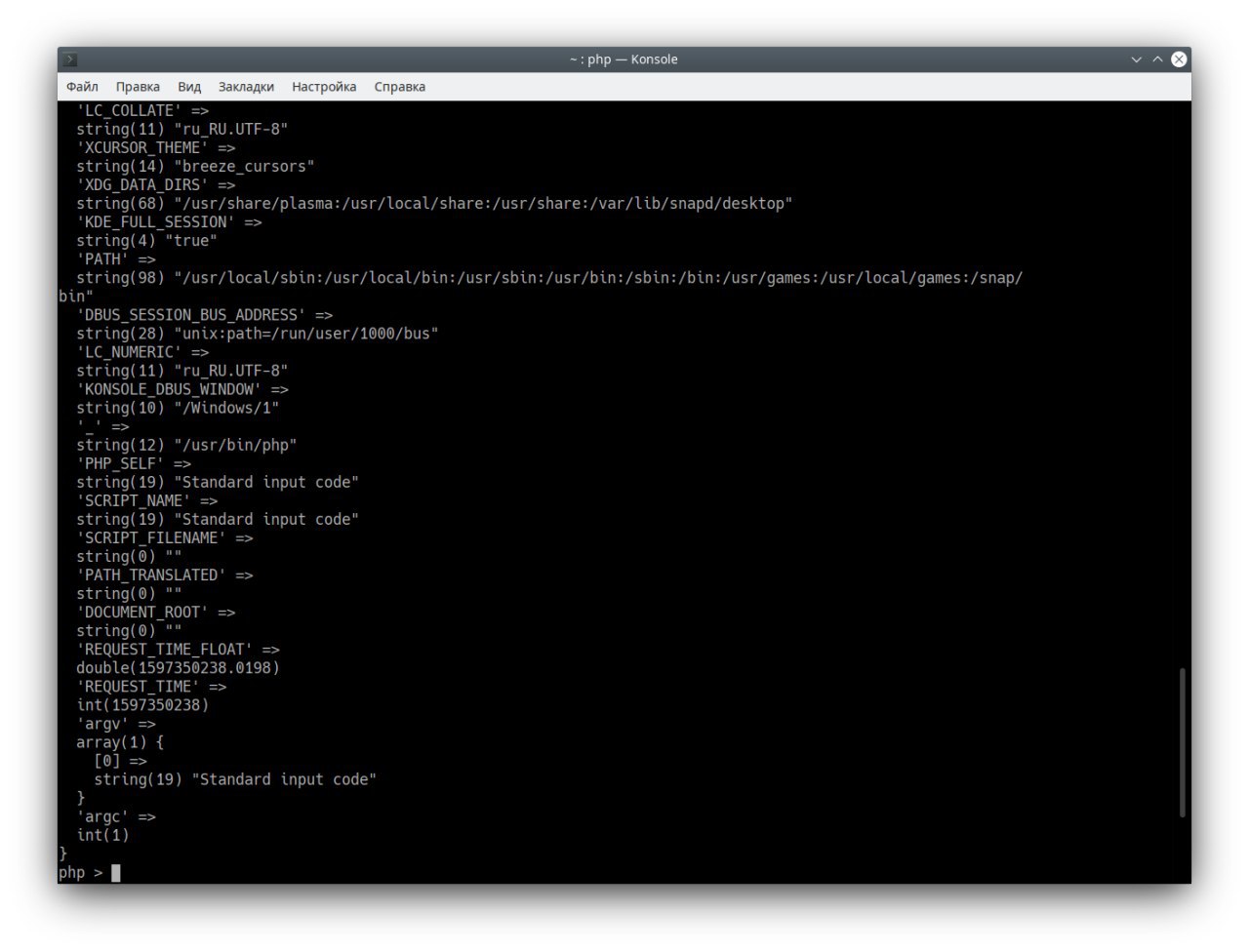Click the 'DBUS_SESSION_BUS_ADDRESS' key line
The width and height of the screenshot is (1249, 952).
pos(204,315)
